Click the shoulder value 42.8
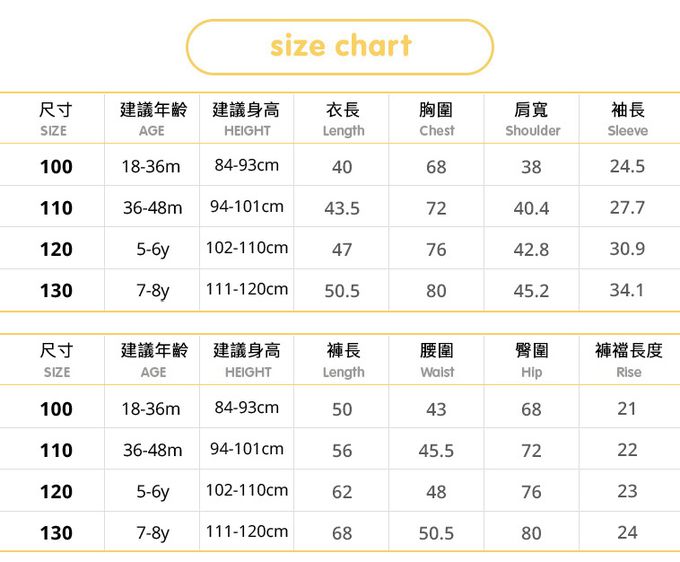The height and width of the screenshot is (562, 680). 531,250
